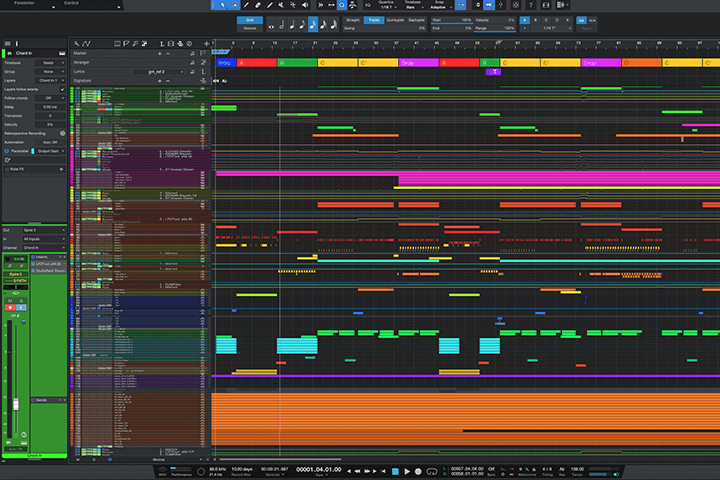Toggle the monitor button on channel strip
The width and height of the screenshot is (720, 480).
coord(22,307)
